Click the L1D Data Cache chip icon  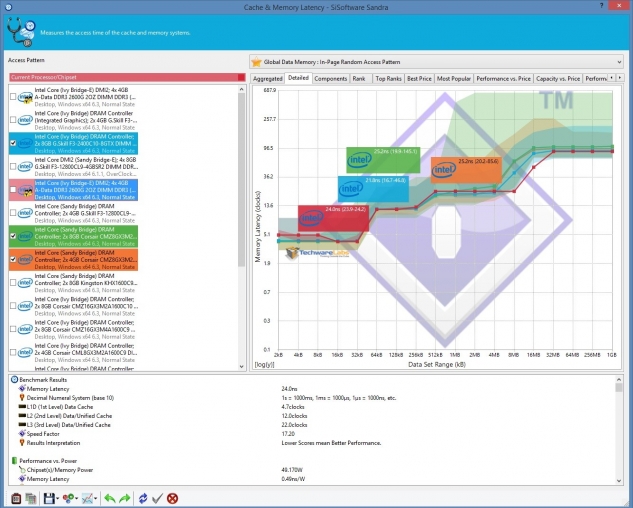pos(22,407)
